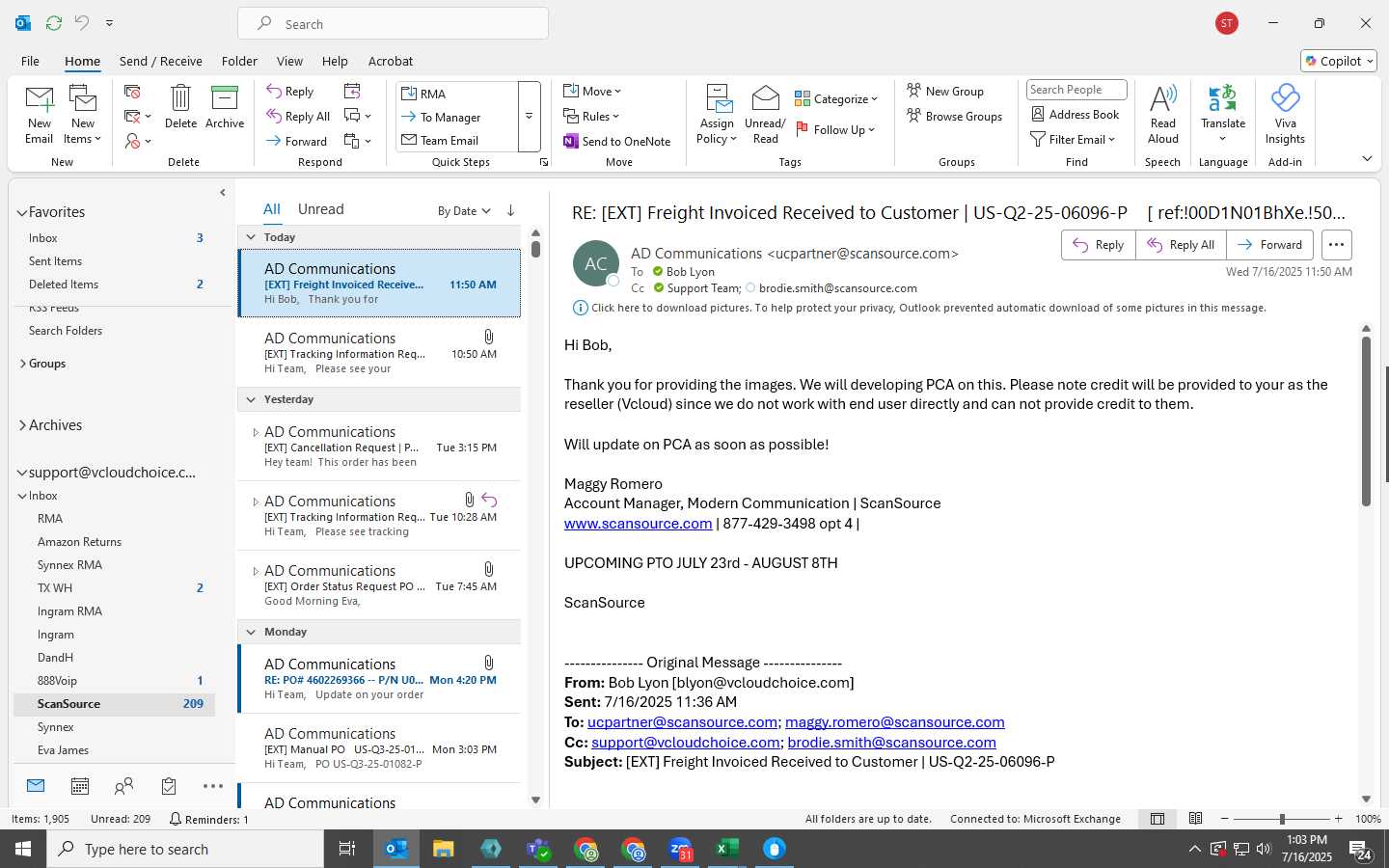Open the Rules dropdown
The width and height of the screenshot is (1389, 868).
pyautogui.click(x=591, y=116)
